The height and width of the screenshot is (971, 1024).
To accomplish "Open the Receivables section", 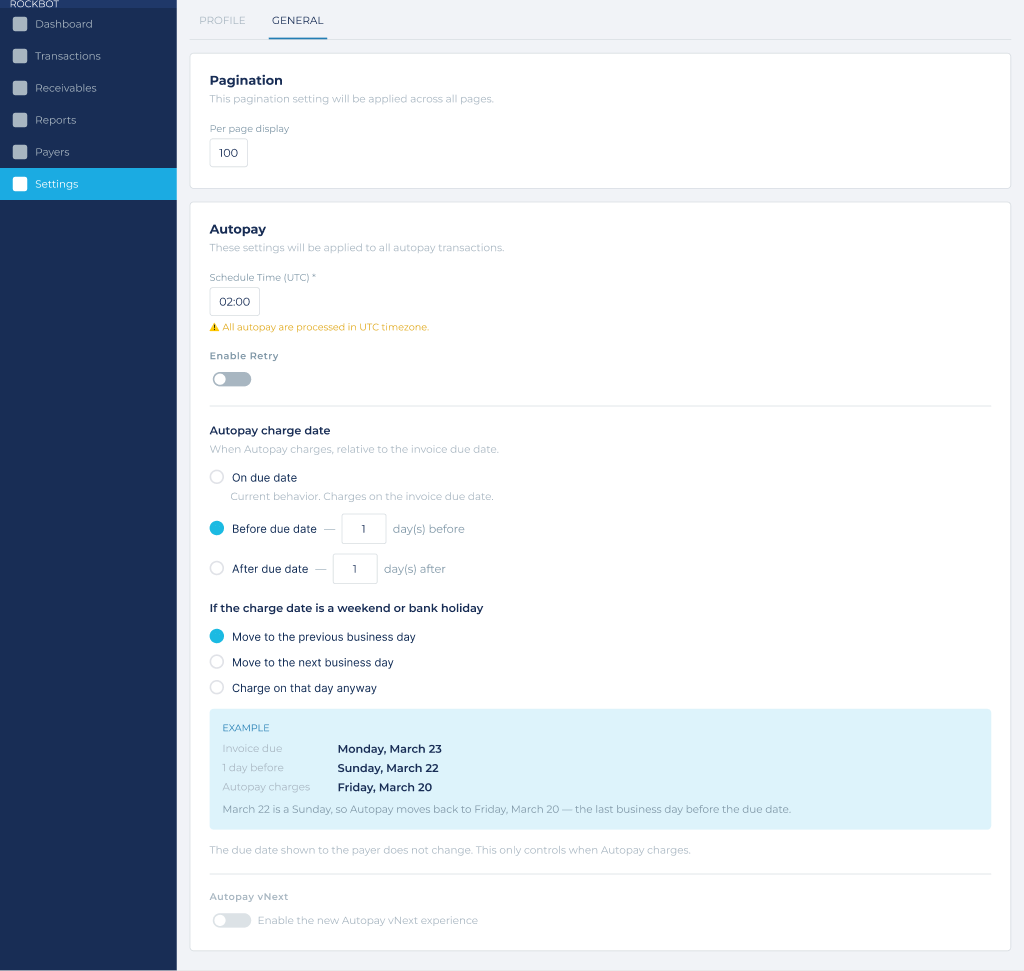I will coord(88,88).
